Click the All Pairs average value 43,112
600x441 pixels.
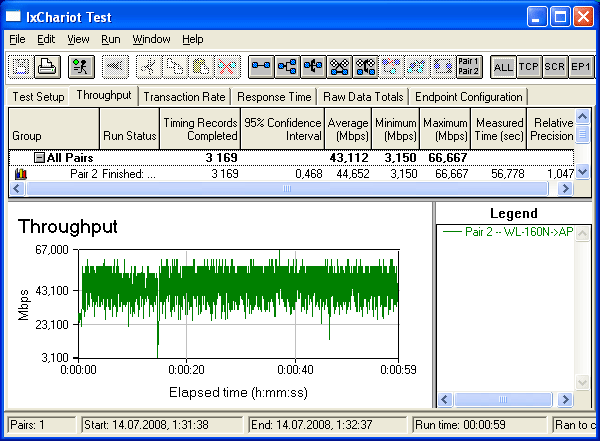coord(349,157)
